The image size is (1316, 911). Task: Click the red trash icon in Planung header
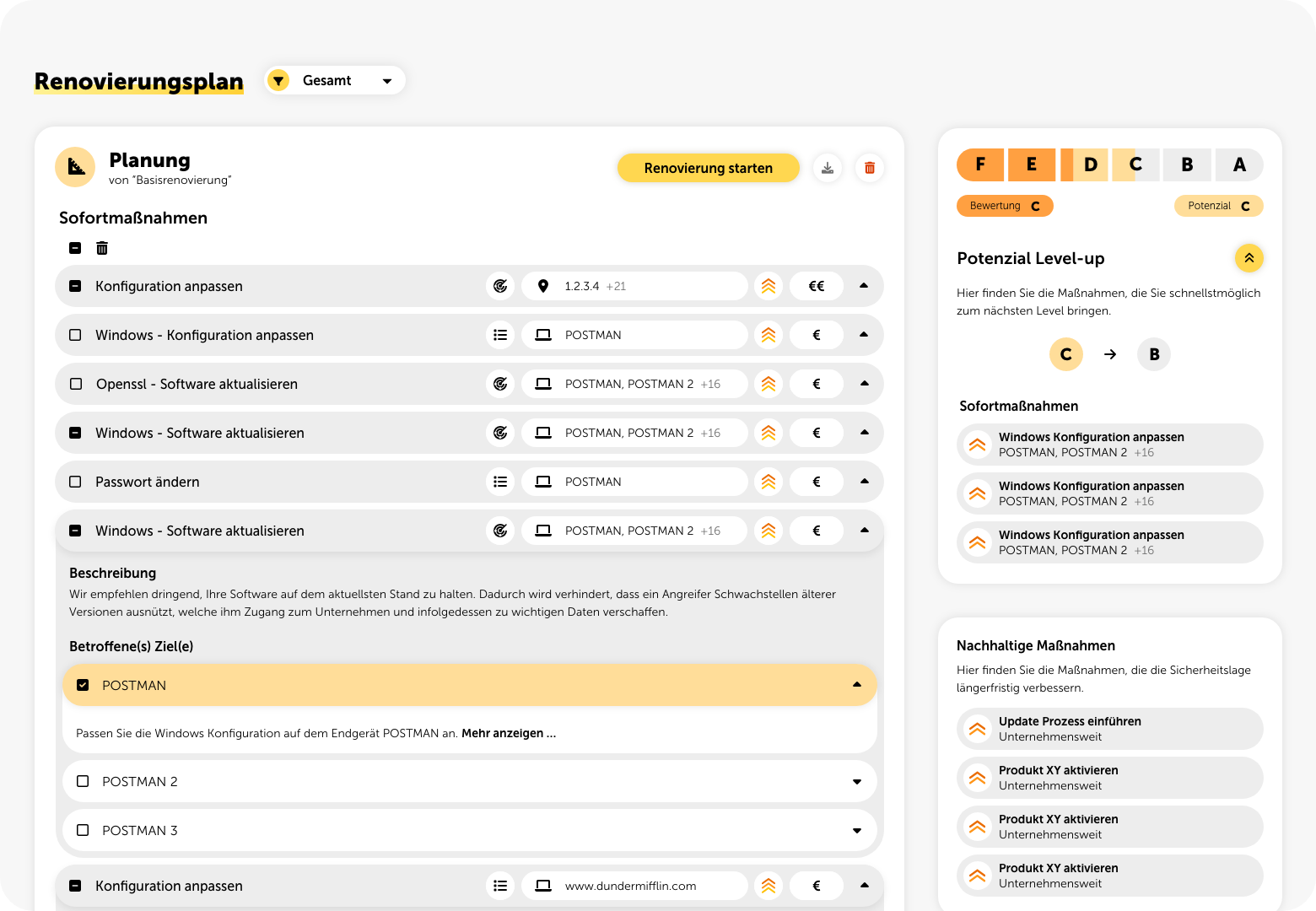870,168
